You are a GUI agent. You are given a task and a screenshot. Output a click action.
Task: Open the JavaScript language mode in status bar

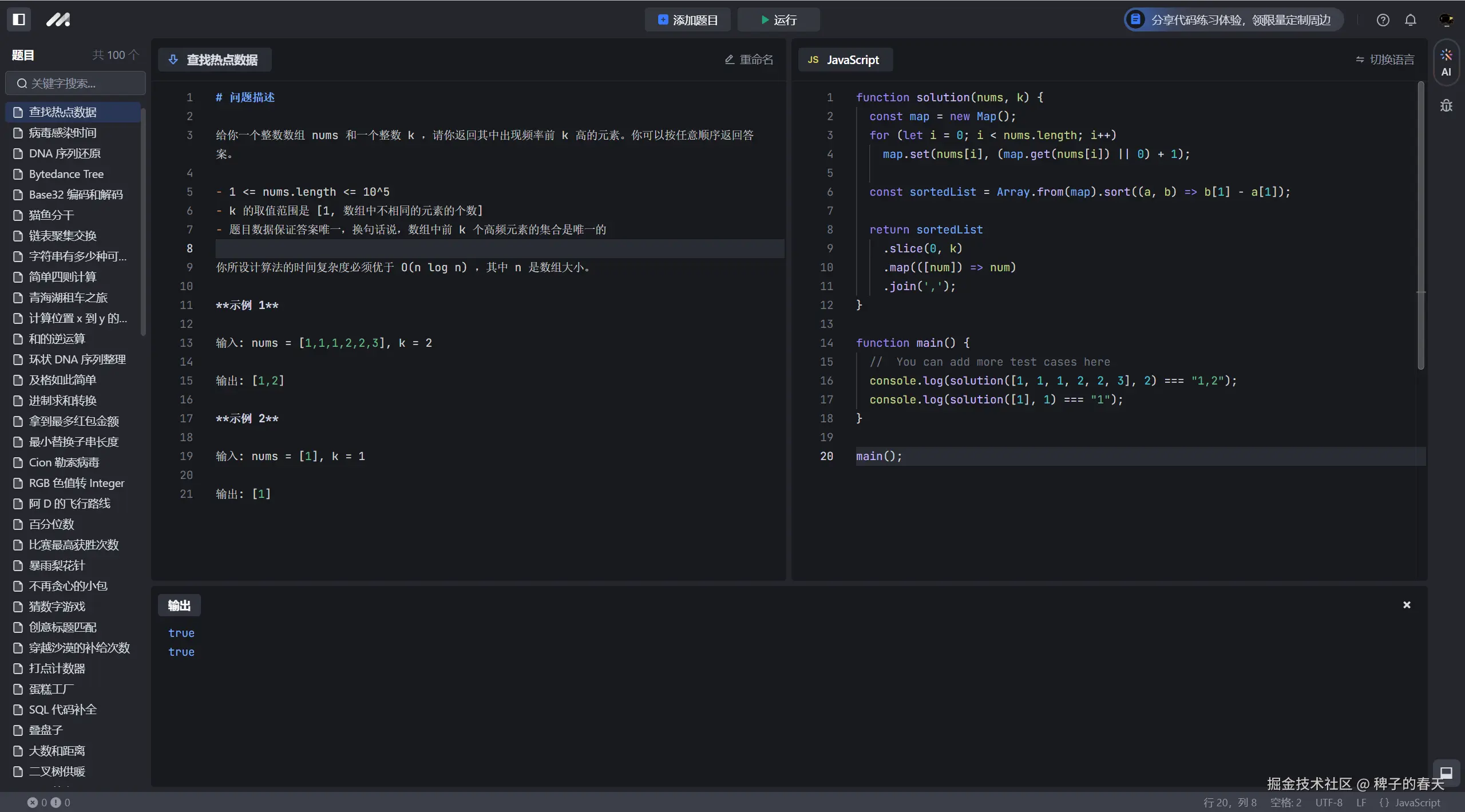[x=1410, y=802]
